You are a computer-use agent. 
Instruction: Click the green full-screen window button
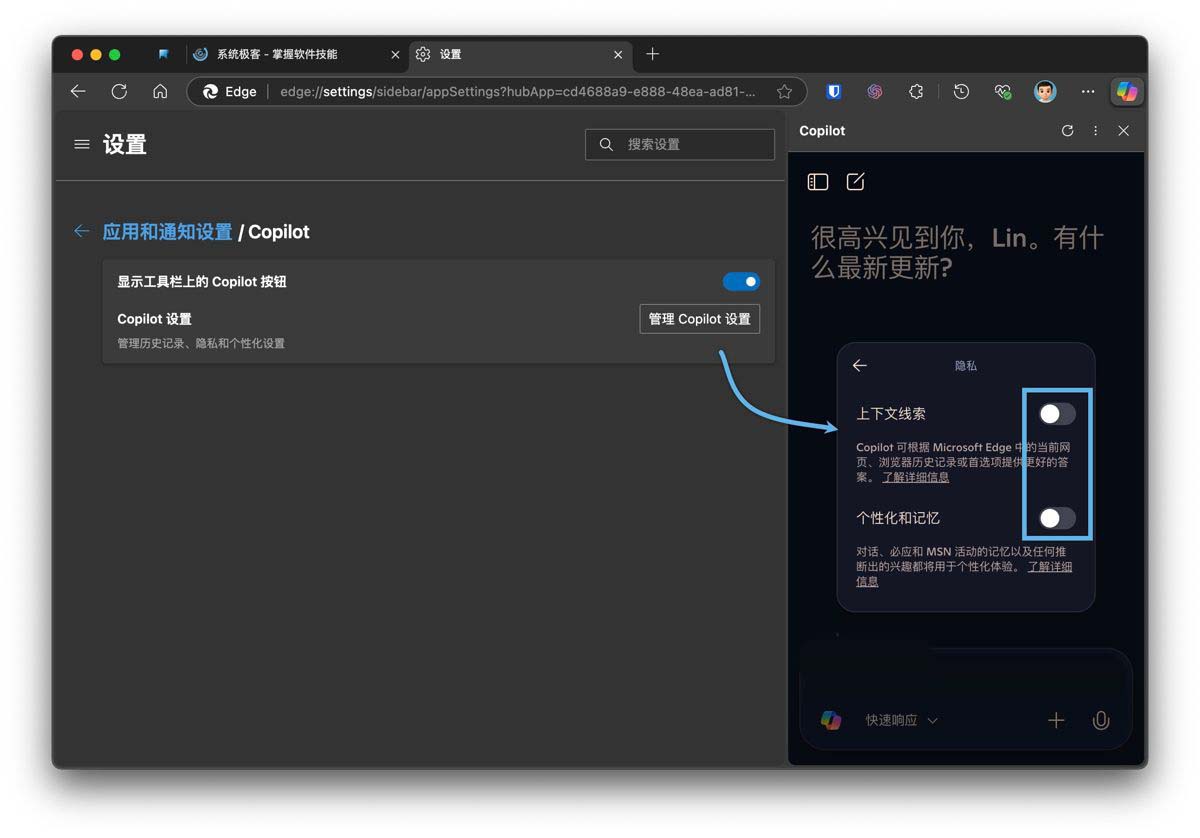(115, 54)
